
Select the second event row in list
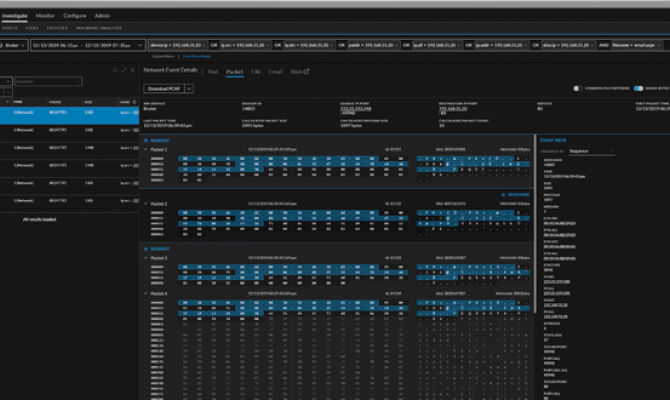(69, 133)
